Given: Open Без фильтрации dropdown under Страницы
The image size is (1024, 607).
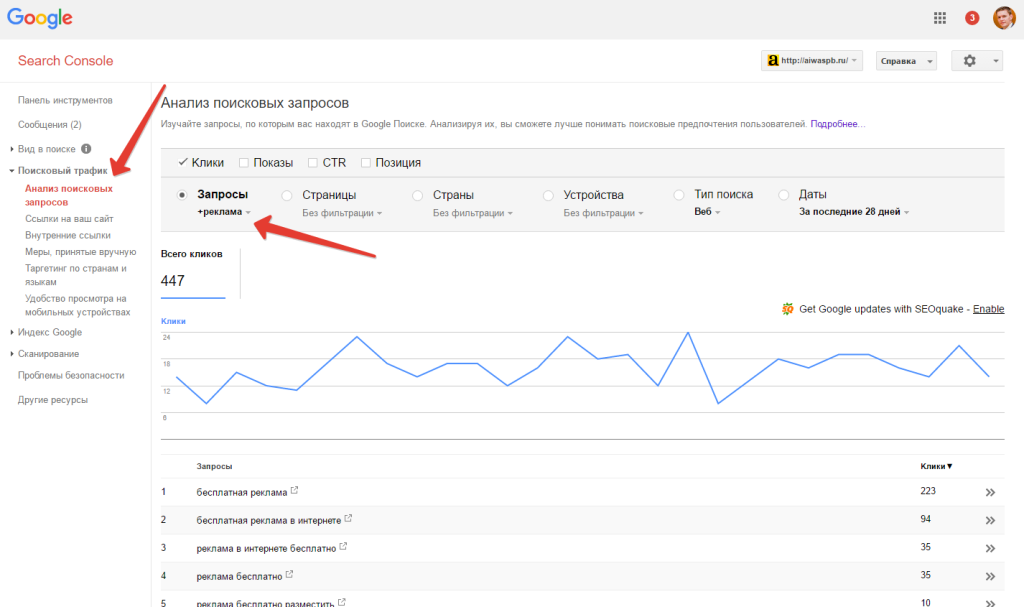Looking at the screenshot, I should click(x=342, y=213).
